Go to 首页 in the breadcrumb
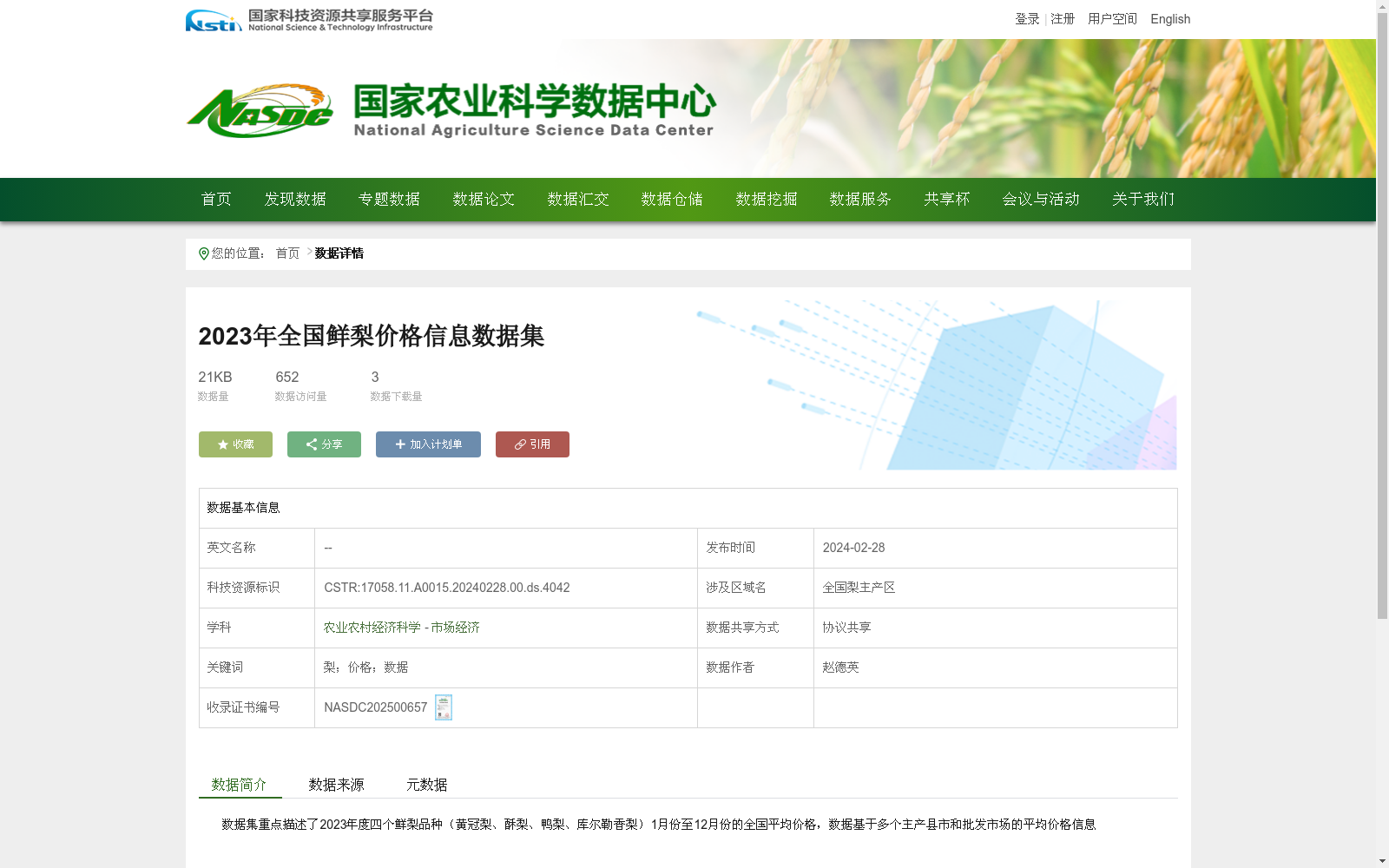 pos(287,253)
